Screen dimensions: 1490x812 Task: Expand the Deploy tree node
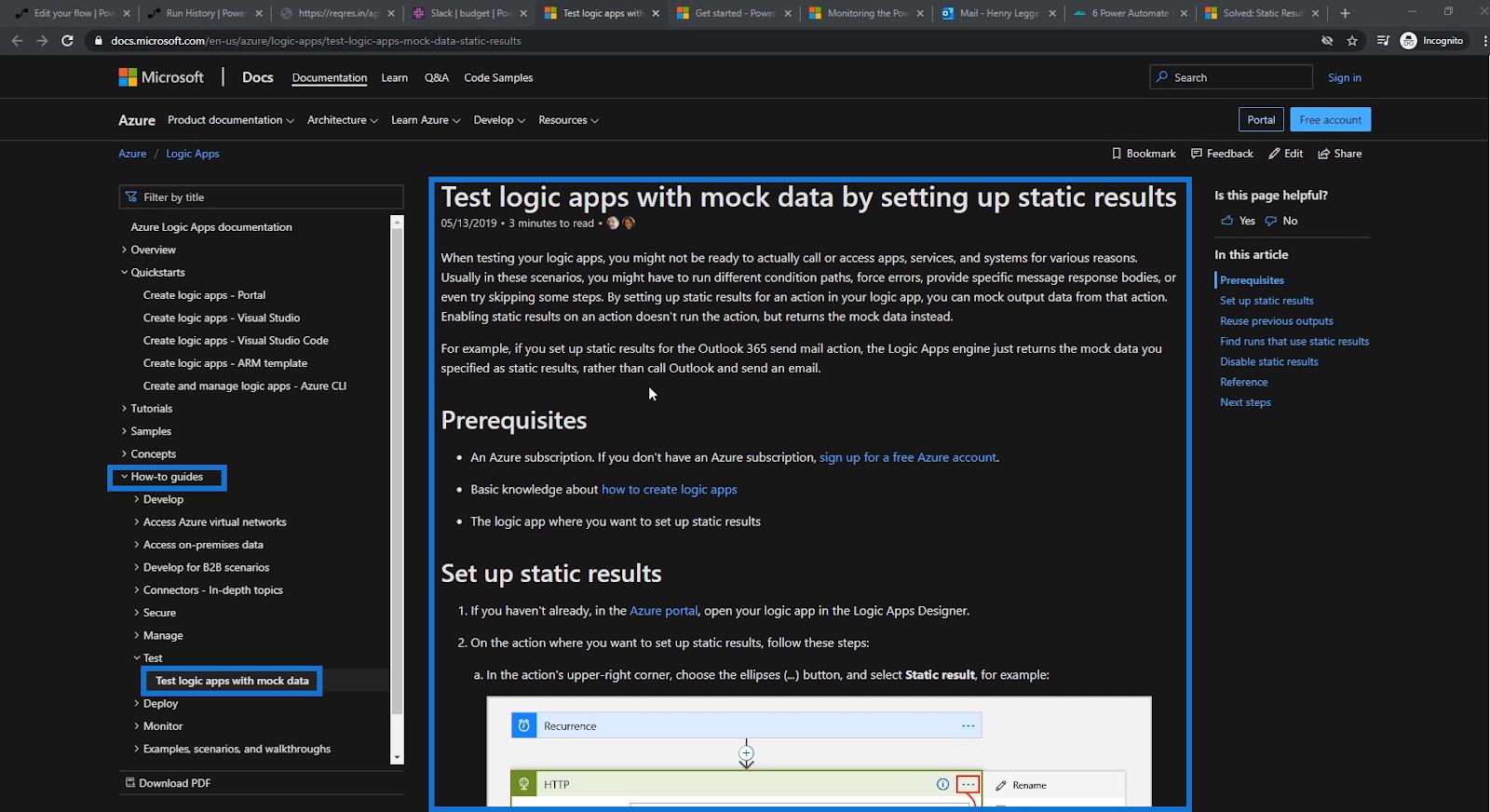[137, 704]
